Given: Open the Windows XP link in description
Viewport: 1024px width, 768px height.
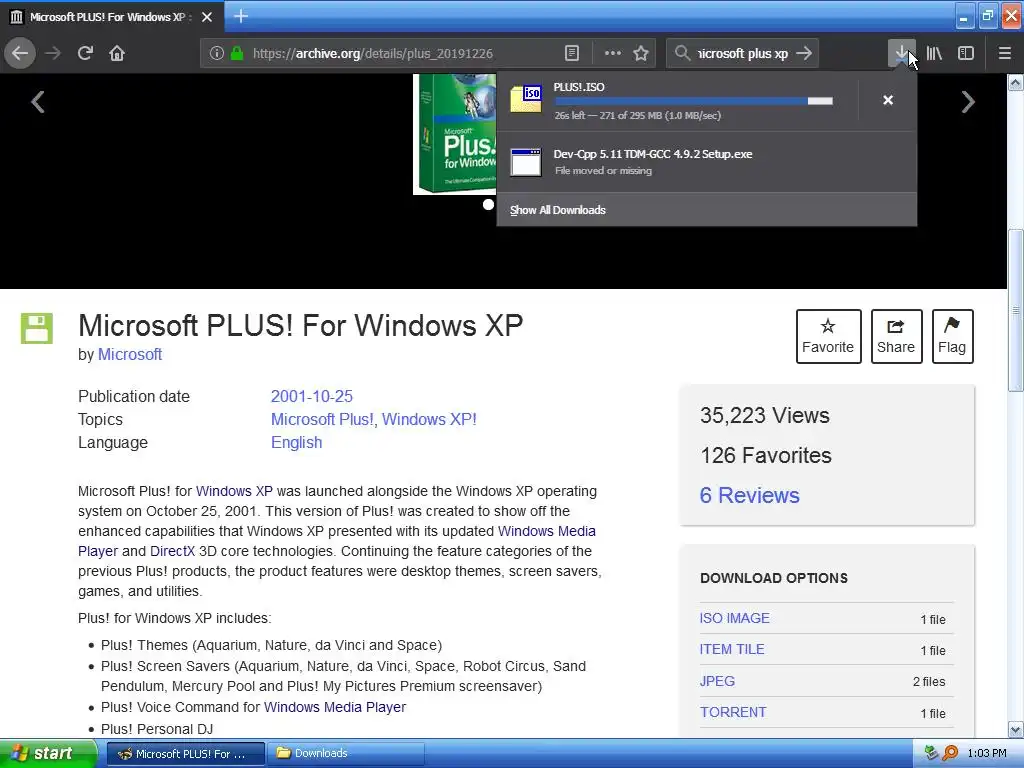Looking at the screenshot, I should coord(234,491).
